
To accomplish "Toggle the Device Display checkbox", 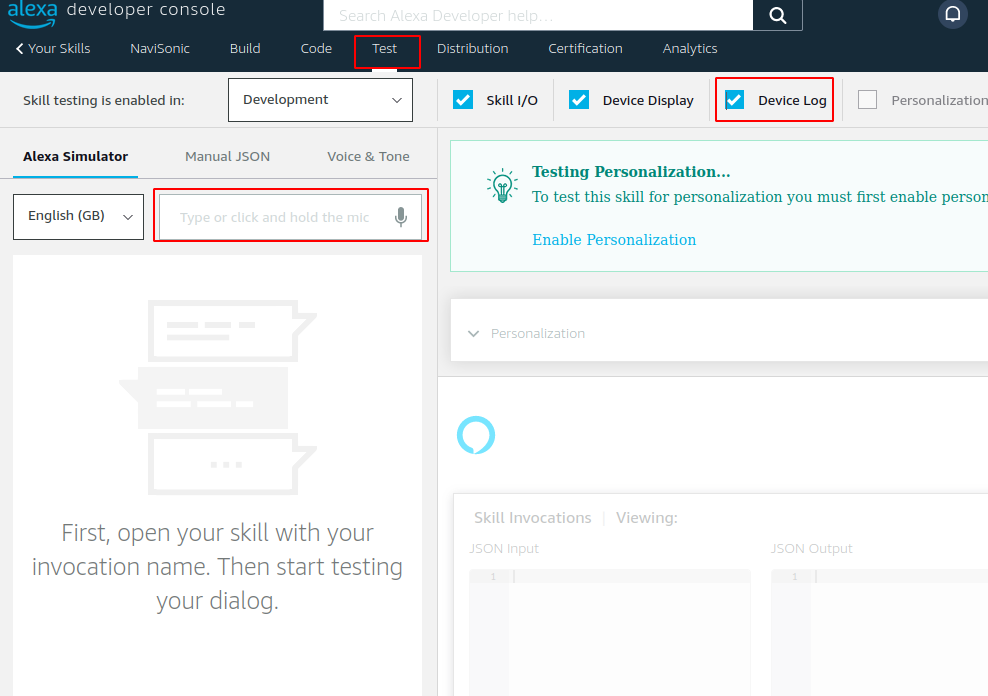I will pyautogui.click(x=579, y=100).
